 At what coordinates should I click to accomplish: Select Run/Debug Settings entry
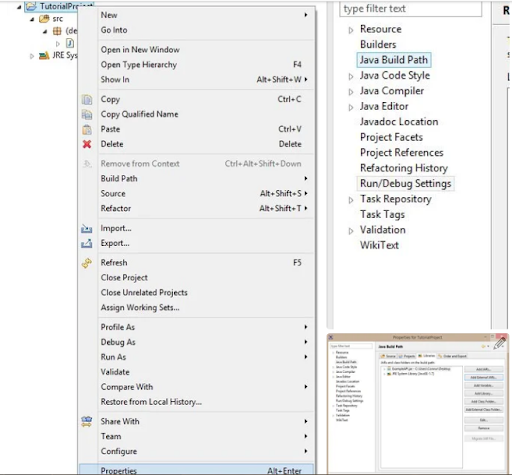(x=405, y=184)
